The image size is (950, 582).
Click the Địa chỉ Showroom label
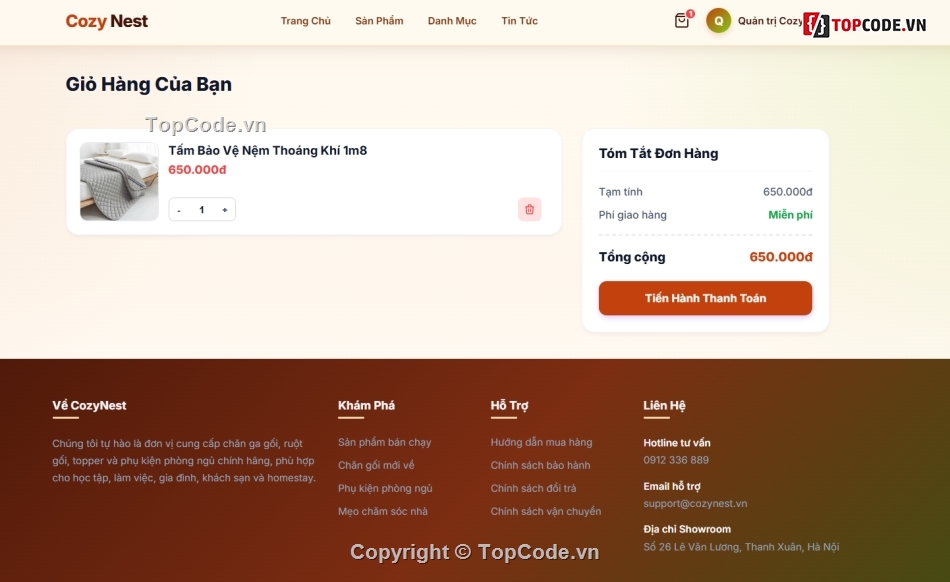coord(687,529)
